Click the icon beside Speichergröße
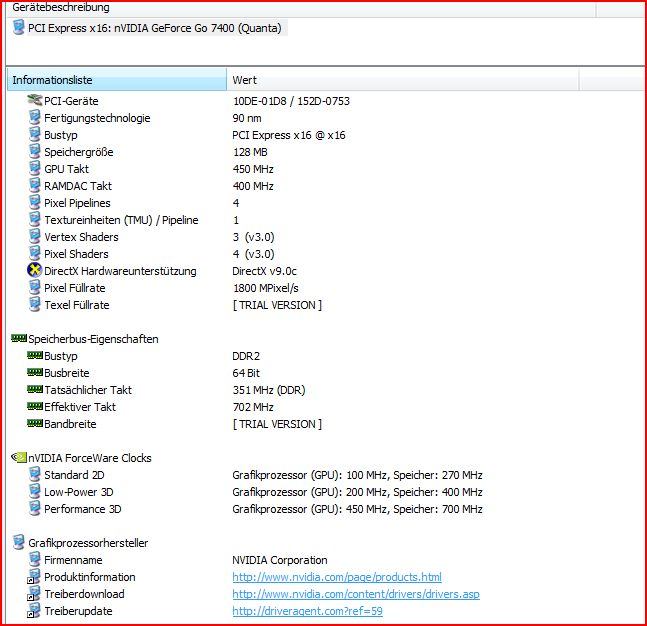 coord(35,151)
